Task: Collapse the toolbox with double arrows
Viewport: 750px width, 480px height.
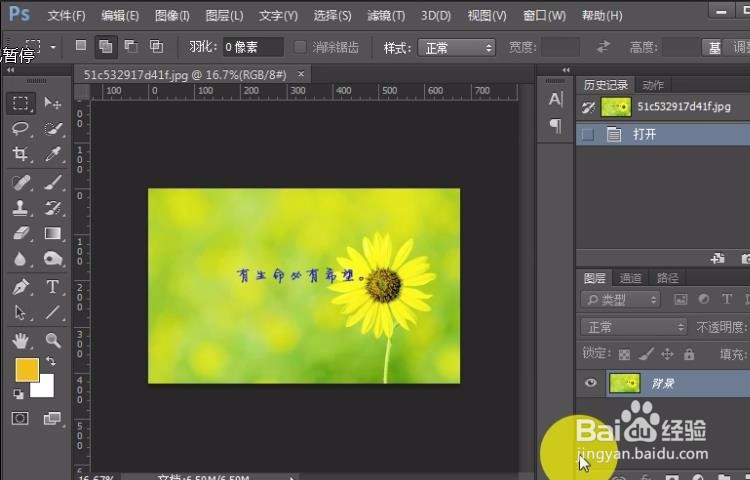Action: [10, 70]
